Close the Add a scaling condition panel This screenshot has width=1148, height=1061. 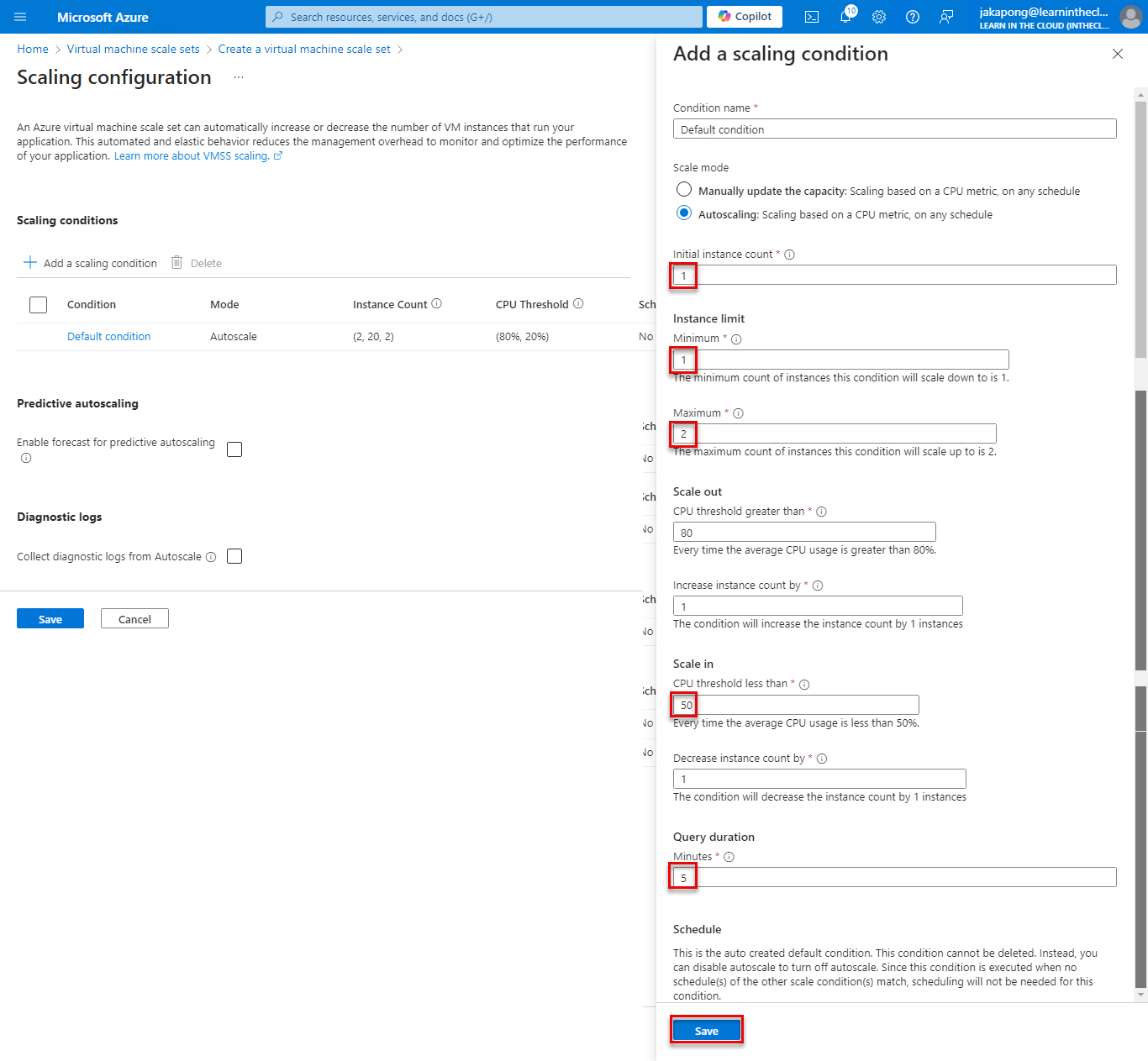click(x=1118, y=54)
